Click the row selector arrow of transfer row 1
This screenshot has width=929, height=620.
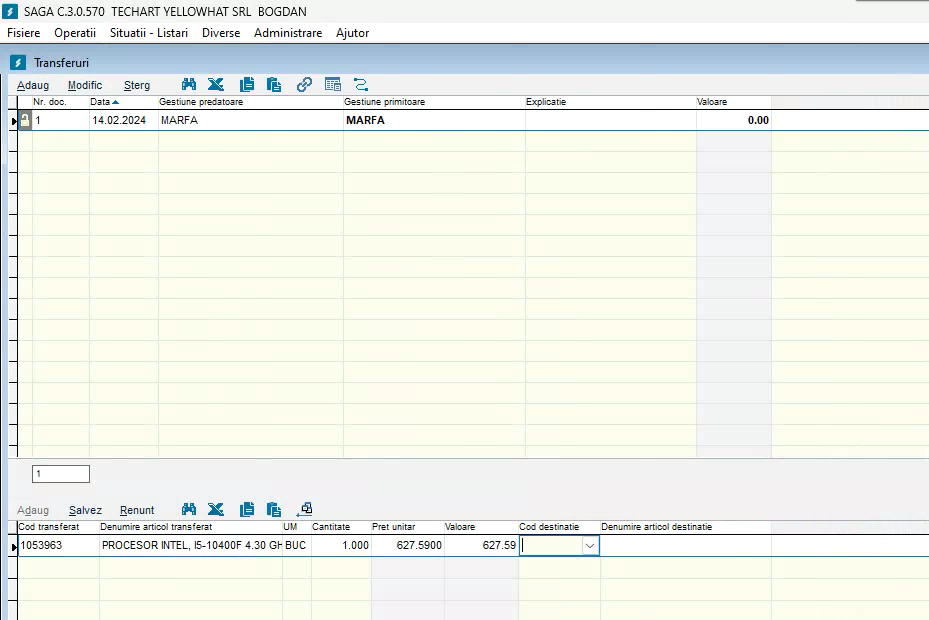14,121
